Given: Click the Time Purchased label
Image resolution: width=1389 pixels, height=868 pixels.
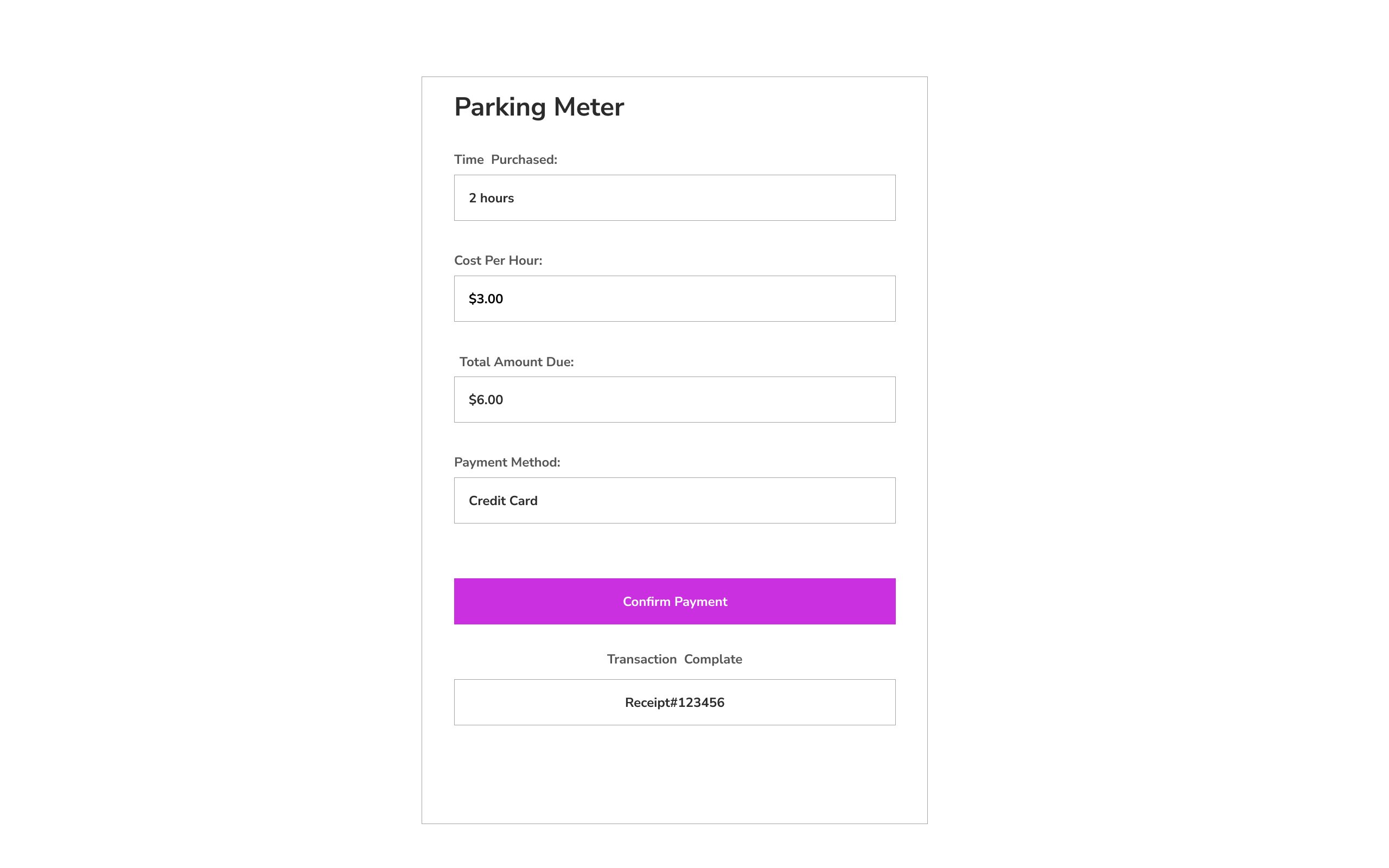Looking at the screenshot, I should tap(506, 159).
